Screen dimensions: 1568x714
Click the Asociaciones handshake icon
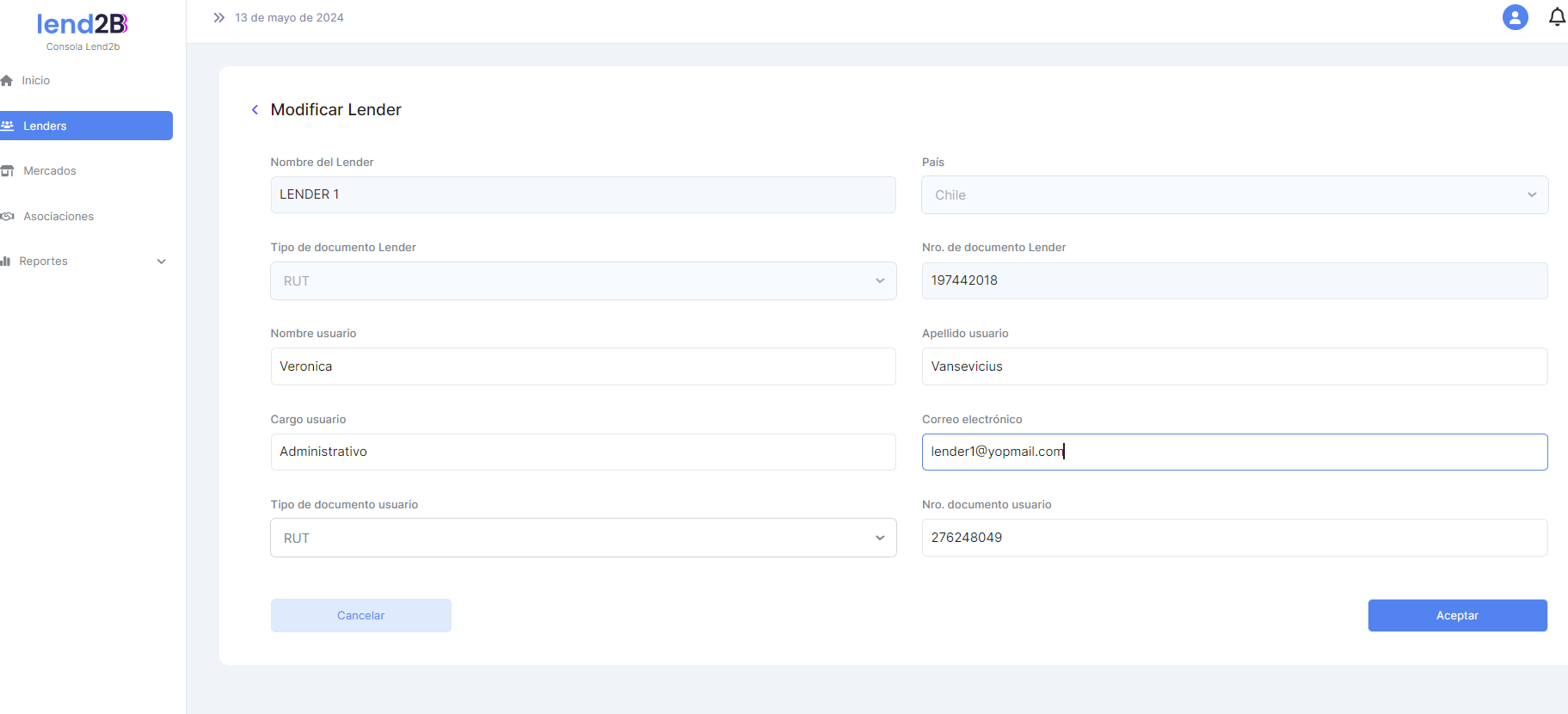coord(8,217)
